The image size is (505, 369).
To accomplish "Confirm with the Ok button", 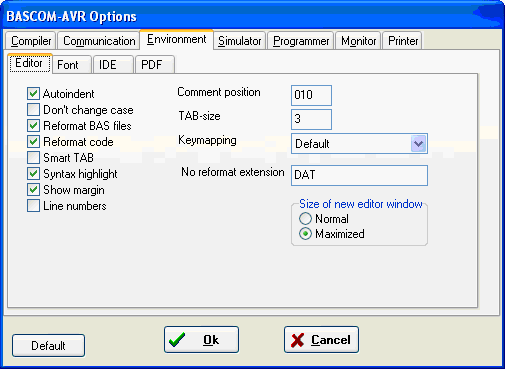I will (x=201, y=340).
